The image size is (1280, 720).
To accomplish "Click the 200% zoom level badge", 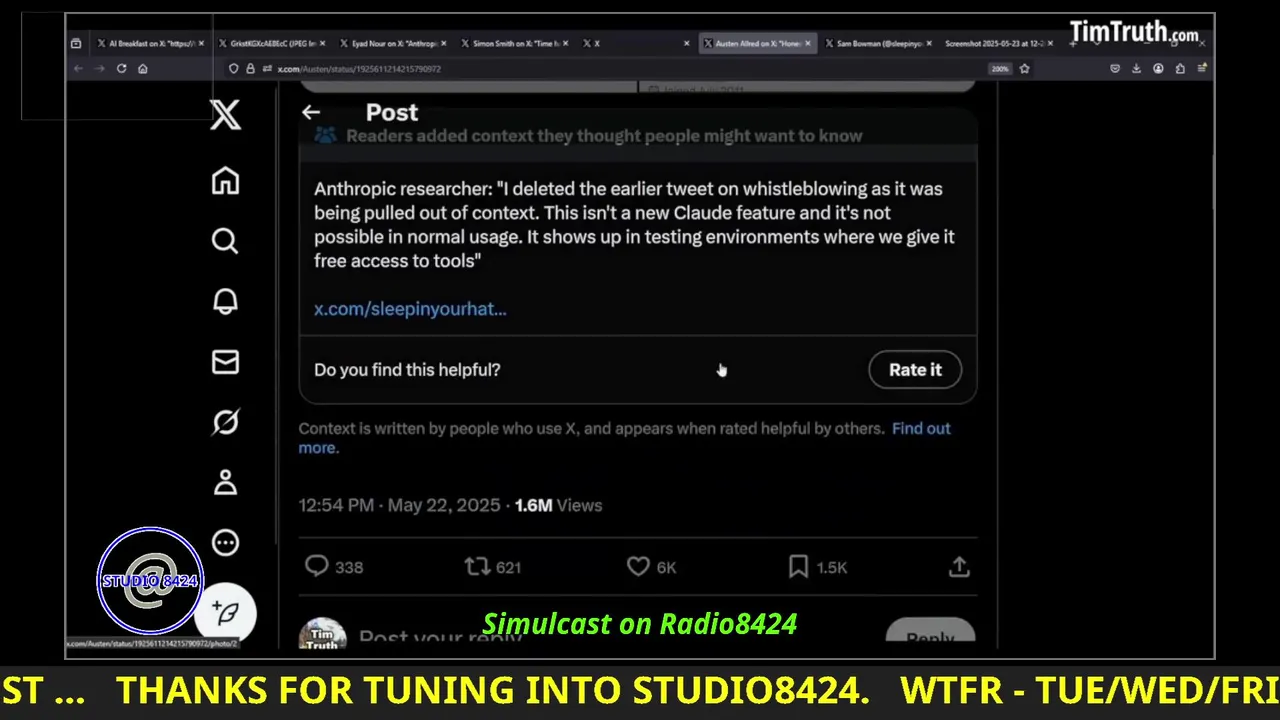I will click(999, 69).
